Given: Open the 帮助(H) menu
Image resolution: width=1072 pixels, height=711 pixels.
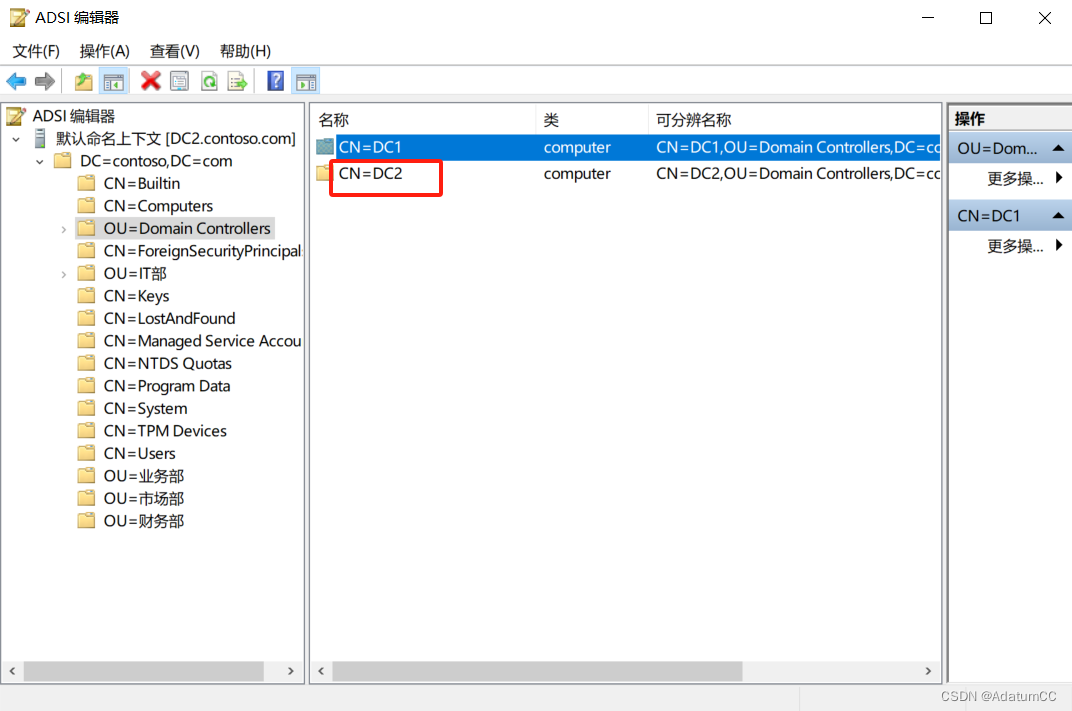Looking at the screenshot, I should click(x=245, y=51).
